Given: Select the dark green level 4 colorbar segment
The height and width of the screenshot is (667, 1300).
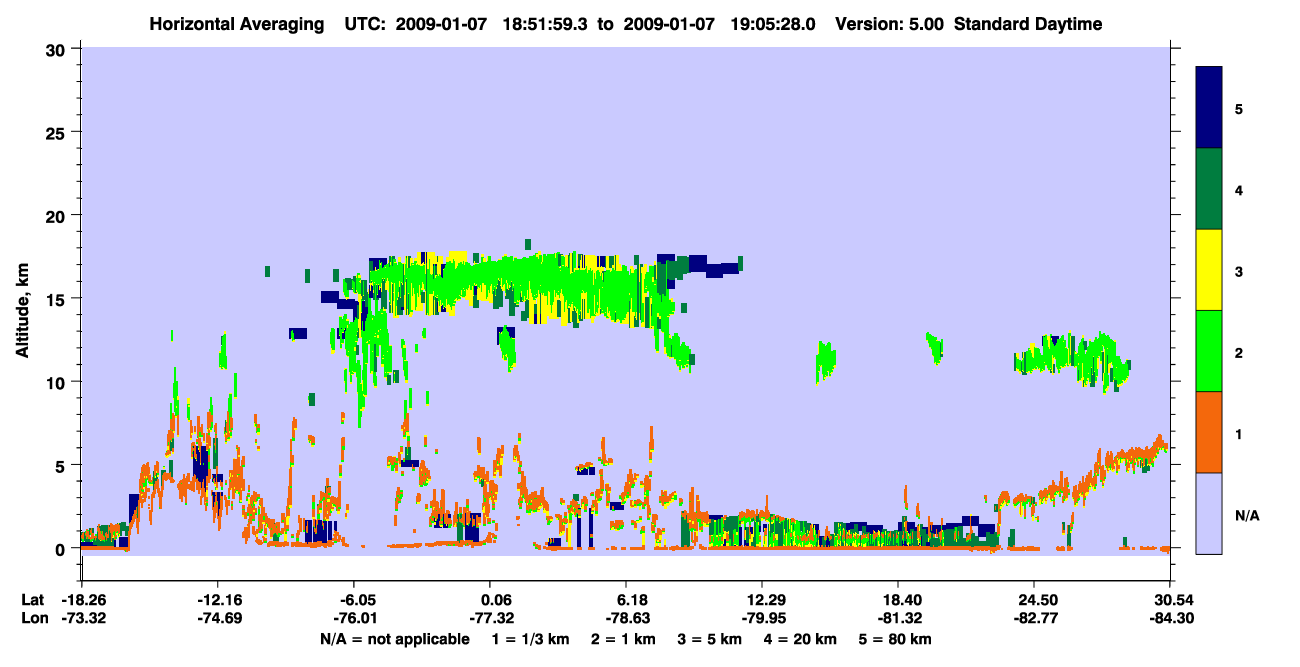Looking at the screenshot, I should [1209, 189].
